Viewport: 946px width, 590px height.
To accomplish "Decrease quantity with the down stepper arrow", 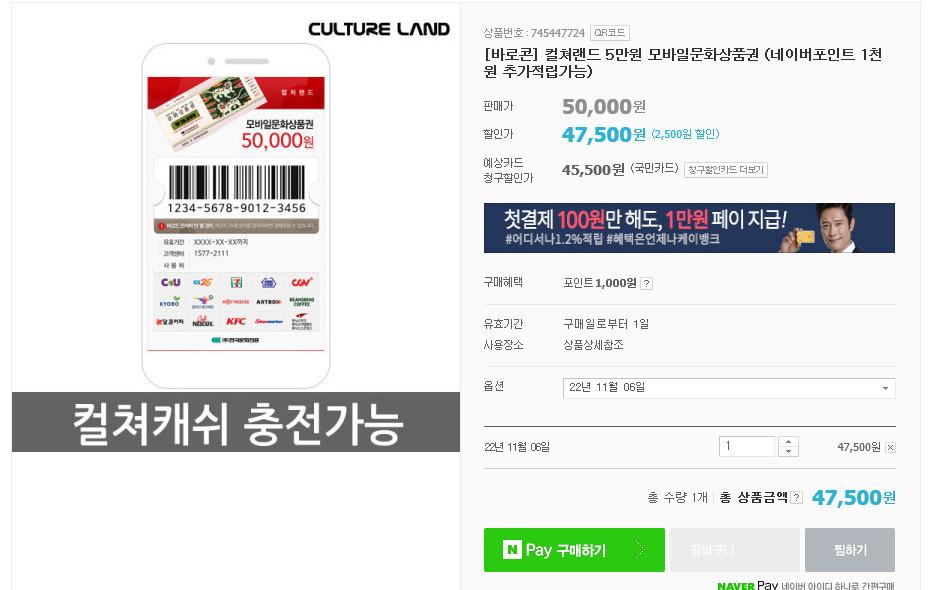I will (788, 451).
